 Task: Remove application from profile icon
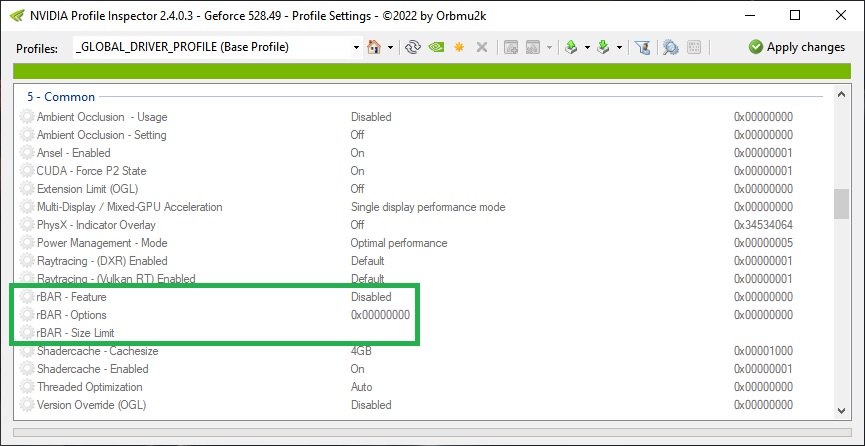[x=532, y=47]
